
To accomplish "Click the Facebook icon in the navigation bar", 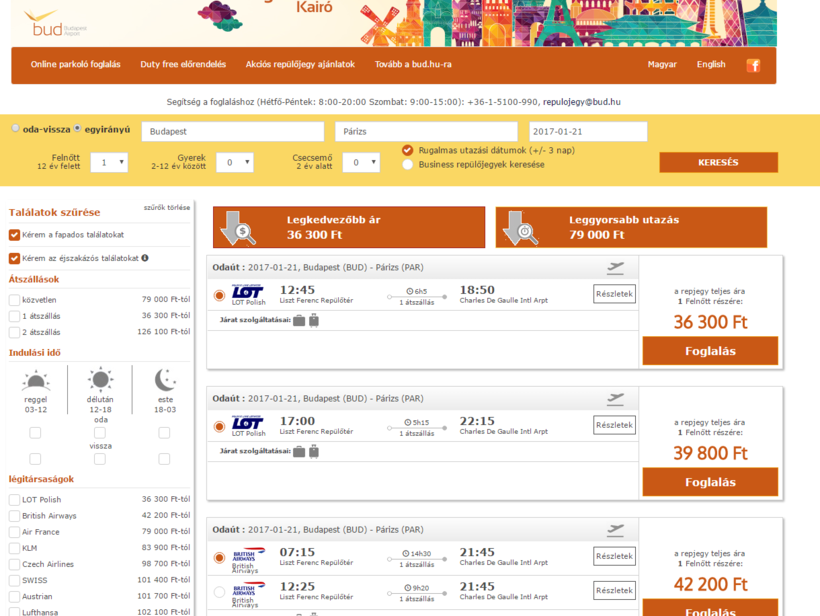I will [x=753, y=65].
